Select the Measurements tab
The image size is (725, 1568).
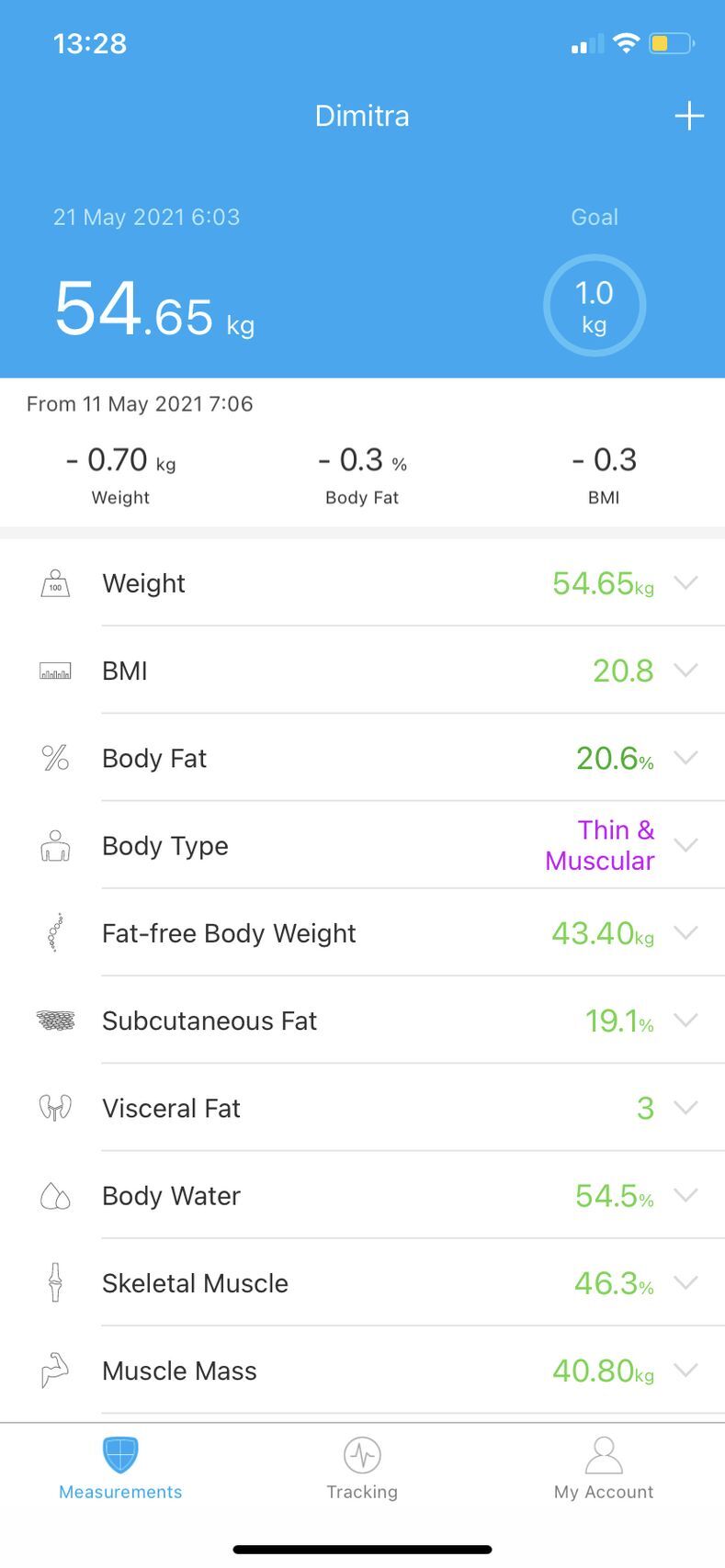click(x=120, y=1470)
